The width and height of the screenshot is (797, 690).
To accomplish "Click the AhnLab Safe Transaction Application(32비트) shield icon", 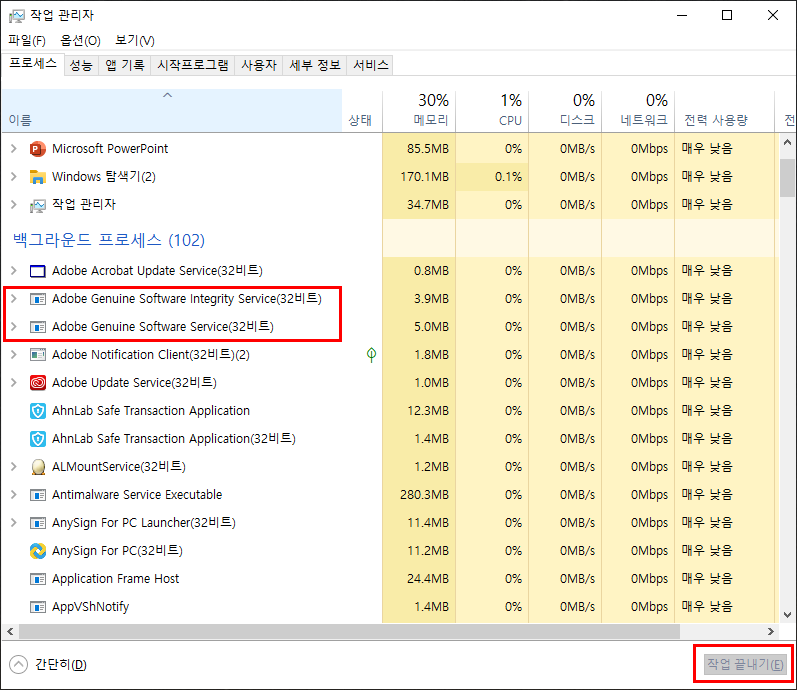I will coord(38,439).
